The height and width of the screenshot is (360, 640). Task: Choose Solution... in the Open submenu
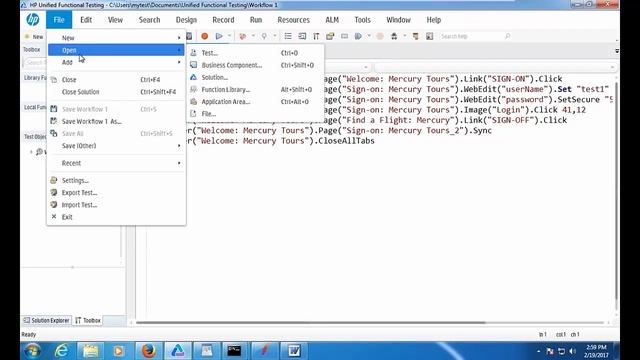(x=255, y=77)
